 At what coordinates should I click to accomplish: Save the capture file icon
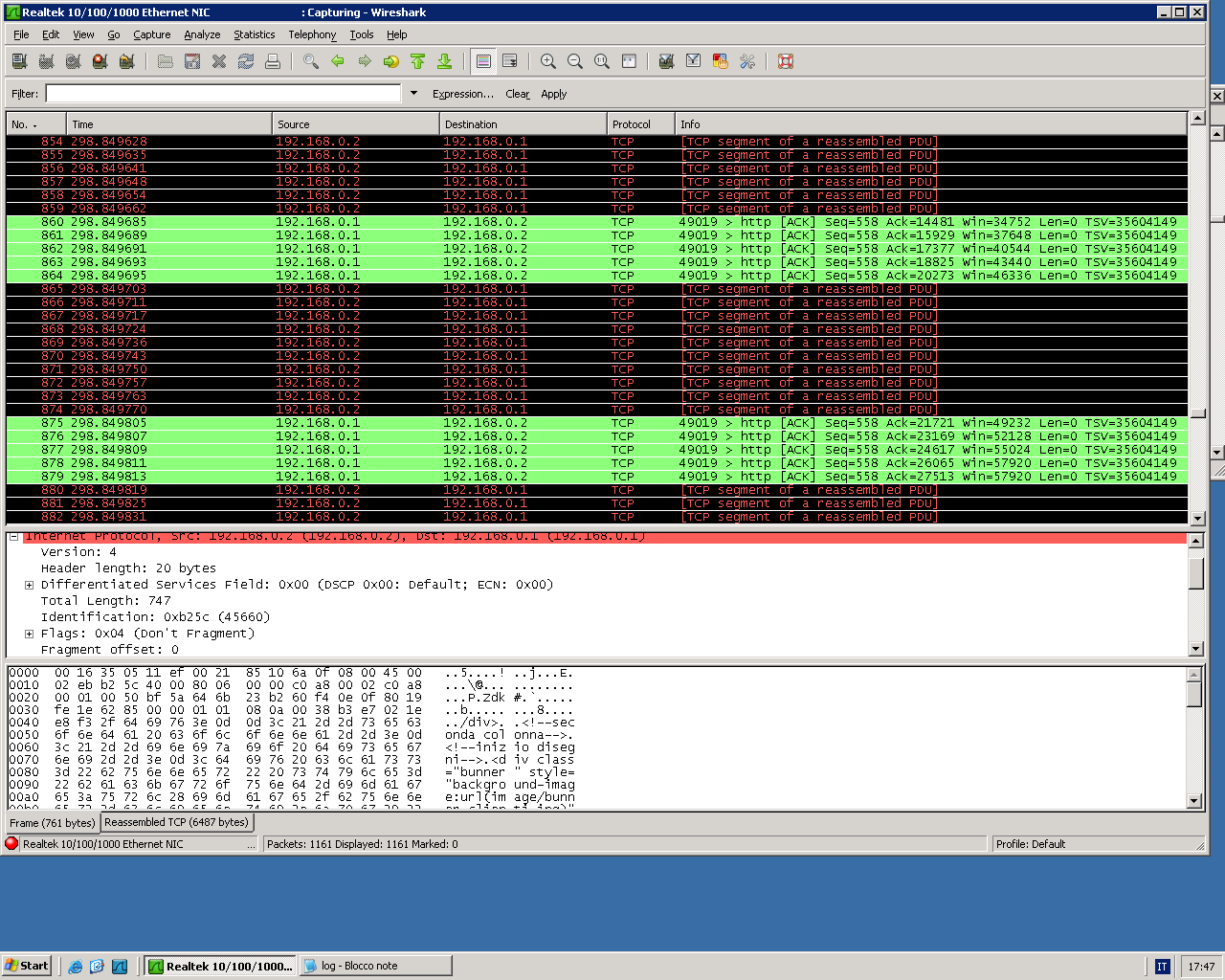[192, 61]
